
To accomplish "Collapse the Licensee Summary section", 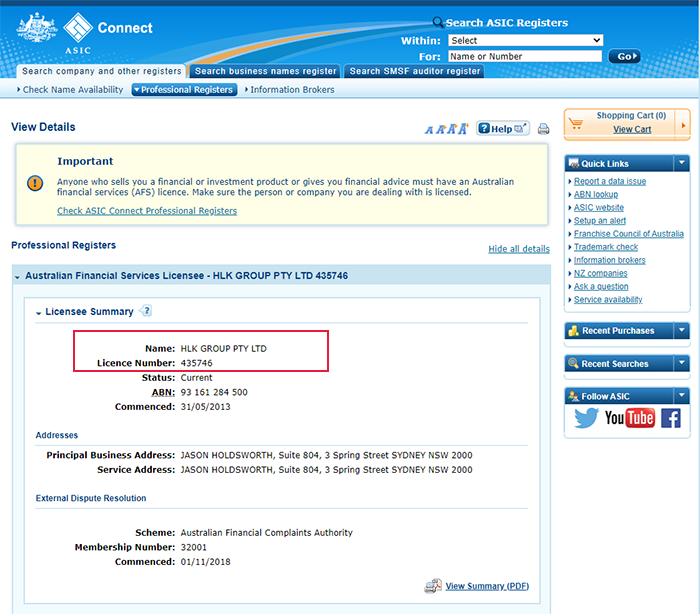I will click(39, 313).
